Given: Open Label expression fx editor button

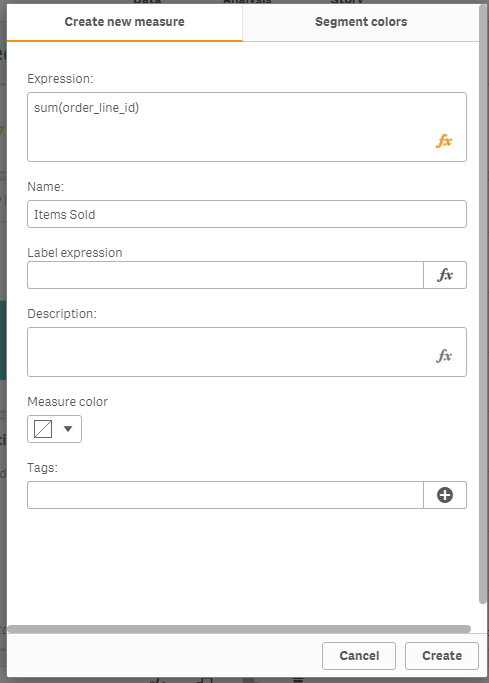Looking at the screenshot, I should click(445, 275).
